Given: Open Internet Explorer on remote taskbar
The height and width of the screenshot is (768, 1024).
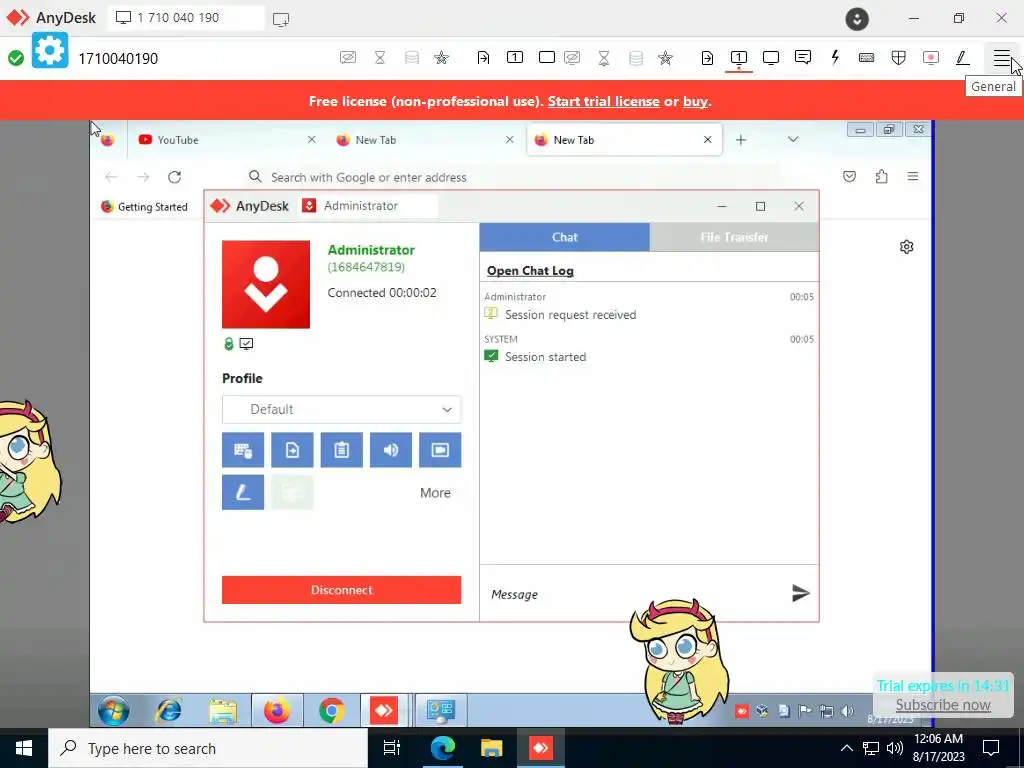Looking at the screenshot, I should coord(168,711).
